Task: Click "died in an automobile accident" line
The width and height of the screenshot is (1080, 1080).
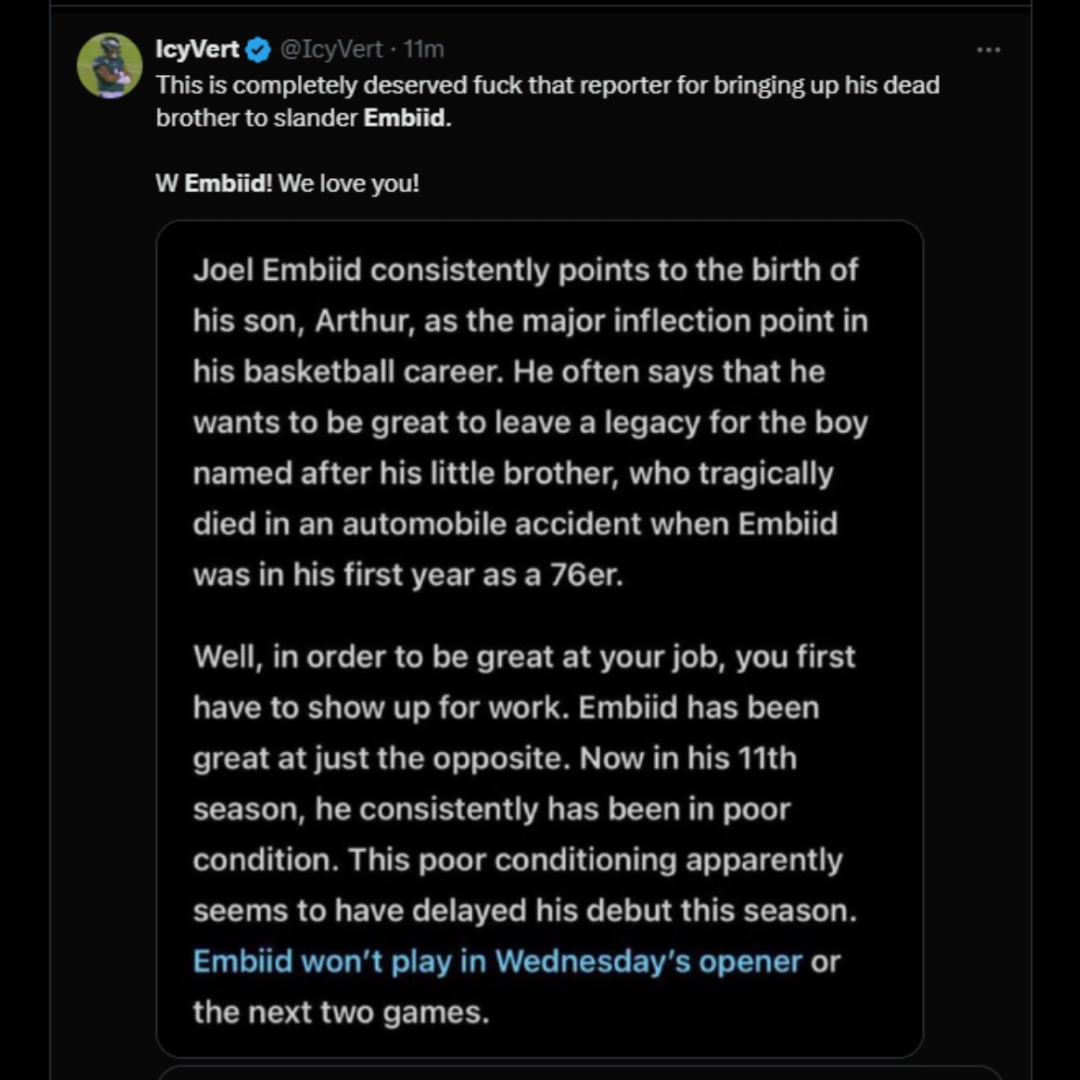Action: 514,524
